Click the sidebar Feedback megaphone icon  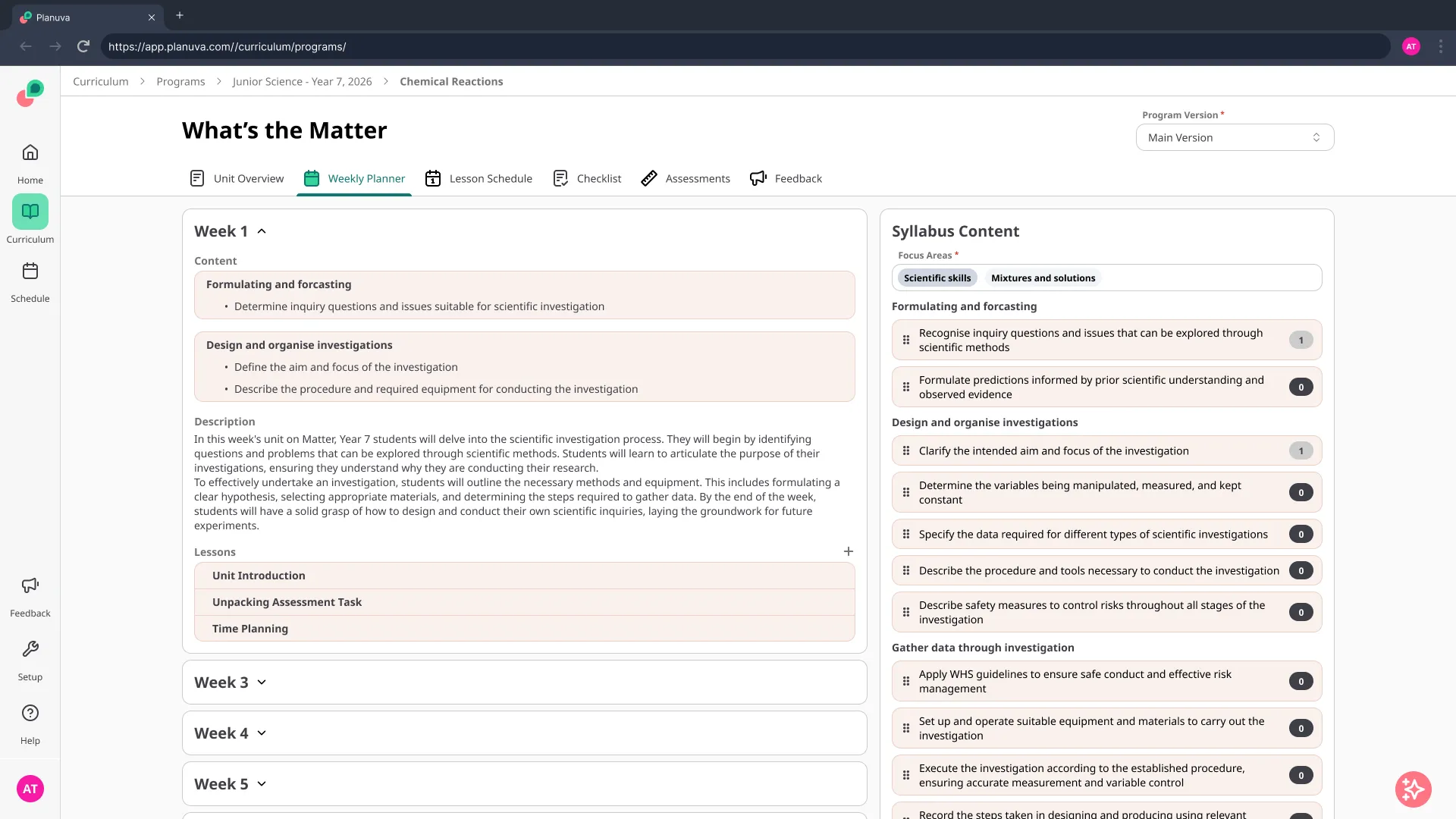pyautogui.click(x=30, y=585)
